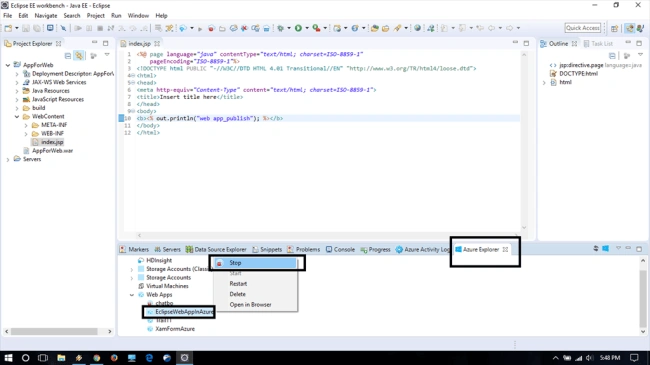Click Collapse All in Project Explorer
This screenshot has width=650, height=365.
tap(68, 56)
